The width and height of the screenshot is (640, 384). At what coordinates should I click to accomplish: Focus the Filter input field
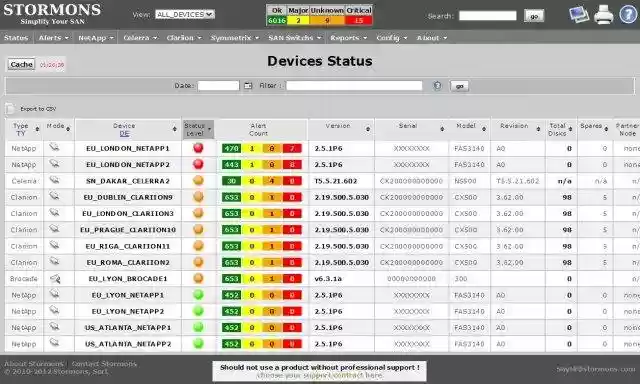(x=354, y=86)
